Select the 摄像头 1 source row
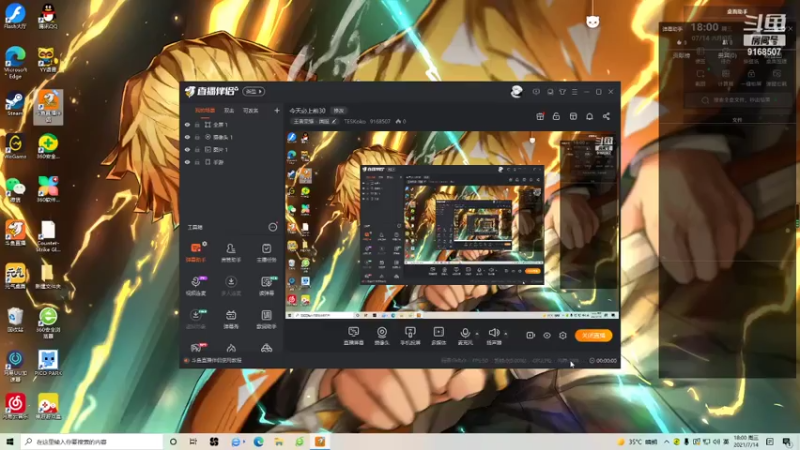Image resolution: width=800 pixels, height=450 pixels. pyautogui.click(x=232, y=137)
